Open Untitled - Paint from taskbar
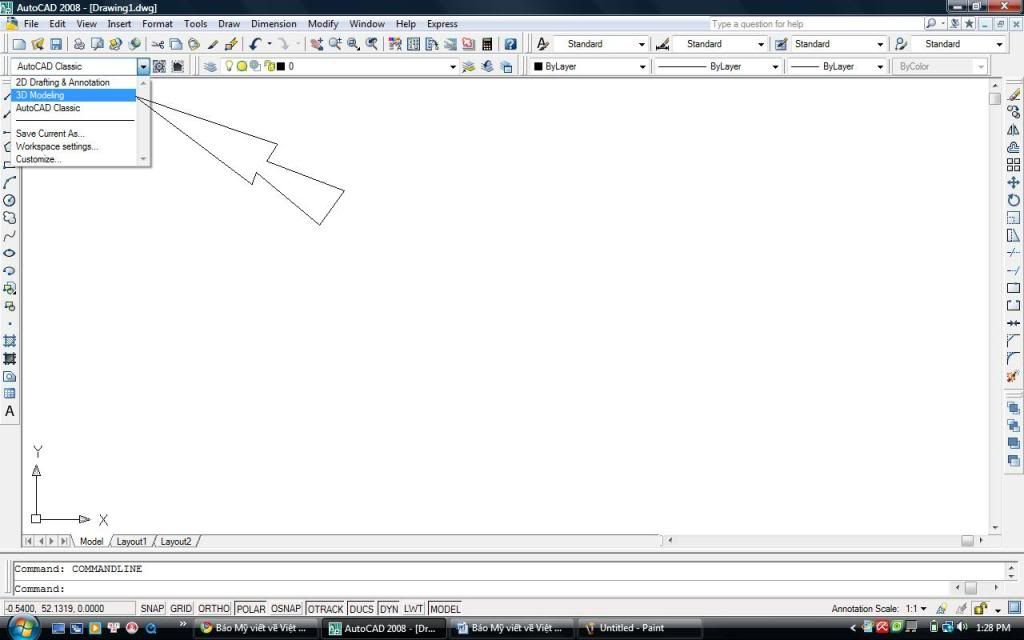The image size is (1024, 640). [639, 628]
